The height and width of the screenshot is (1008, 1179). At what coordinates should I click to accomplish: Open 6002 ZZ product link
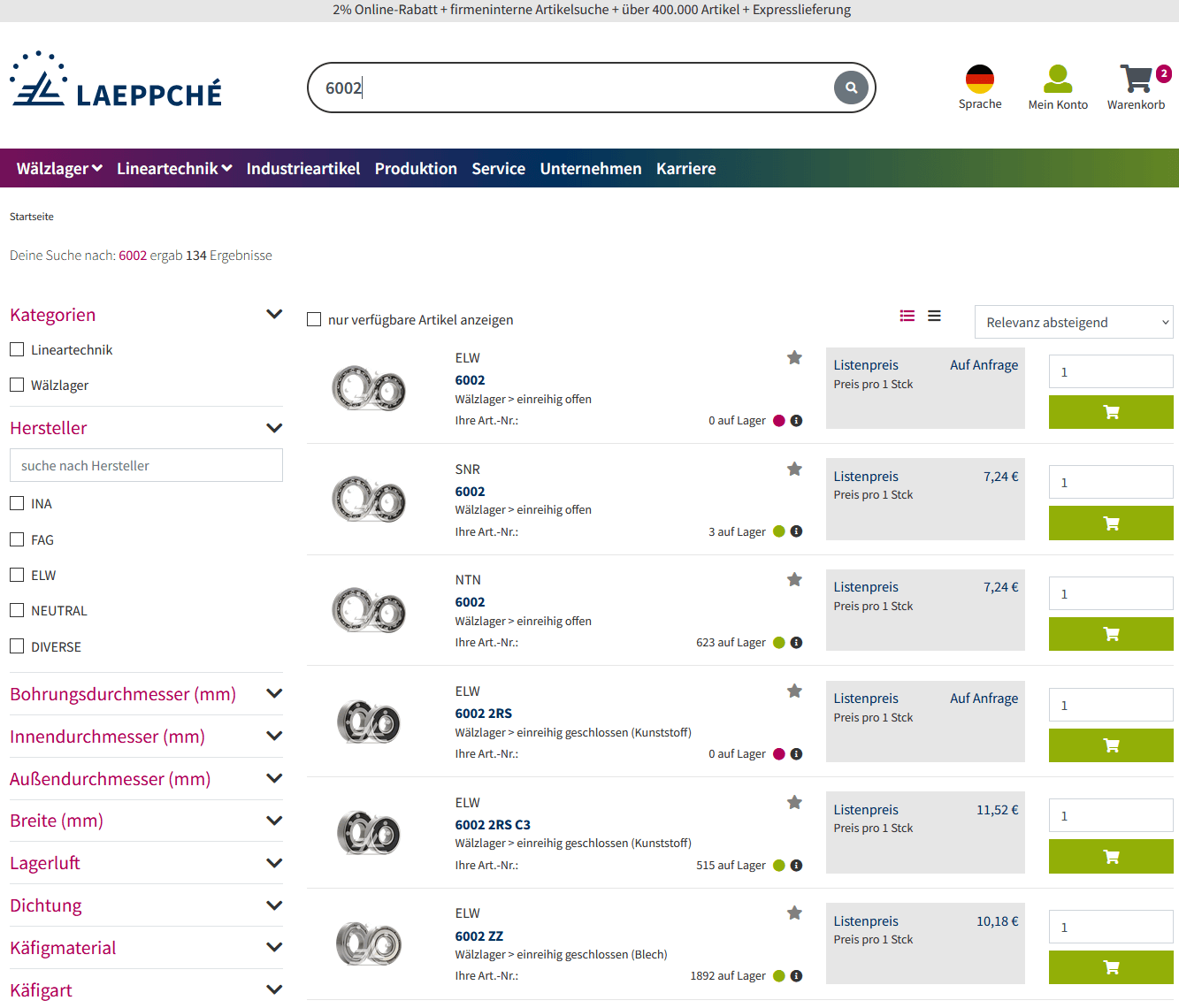pos(479,936)
